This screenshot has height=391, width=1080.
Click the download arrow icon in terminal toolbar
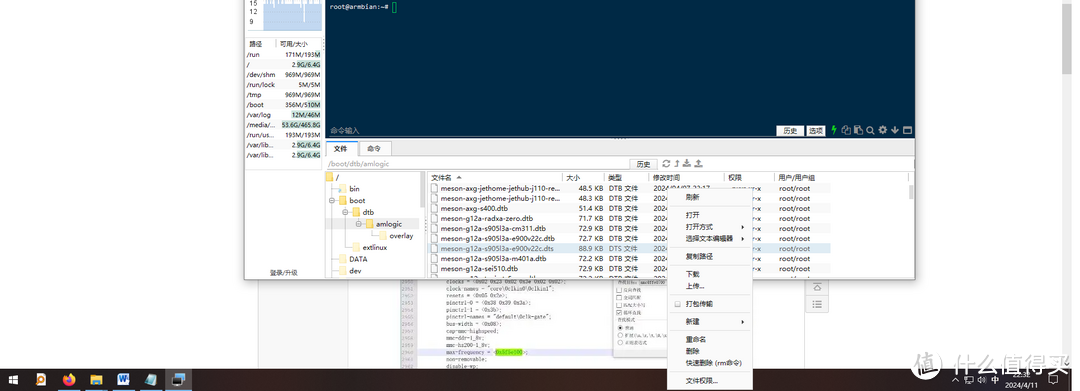point(895,129)
